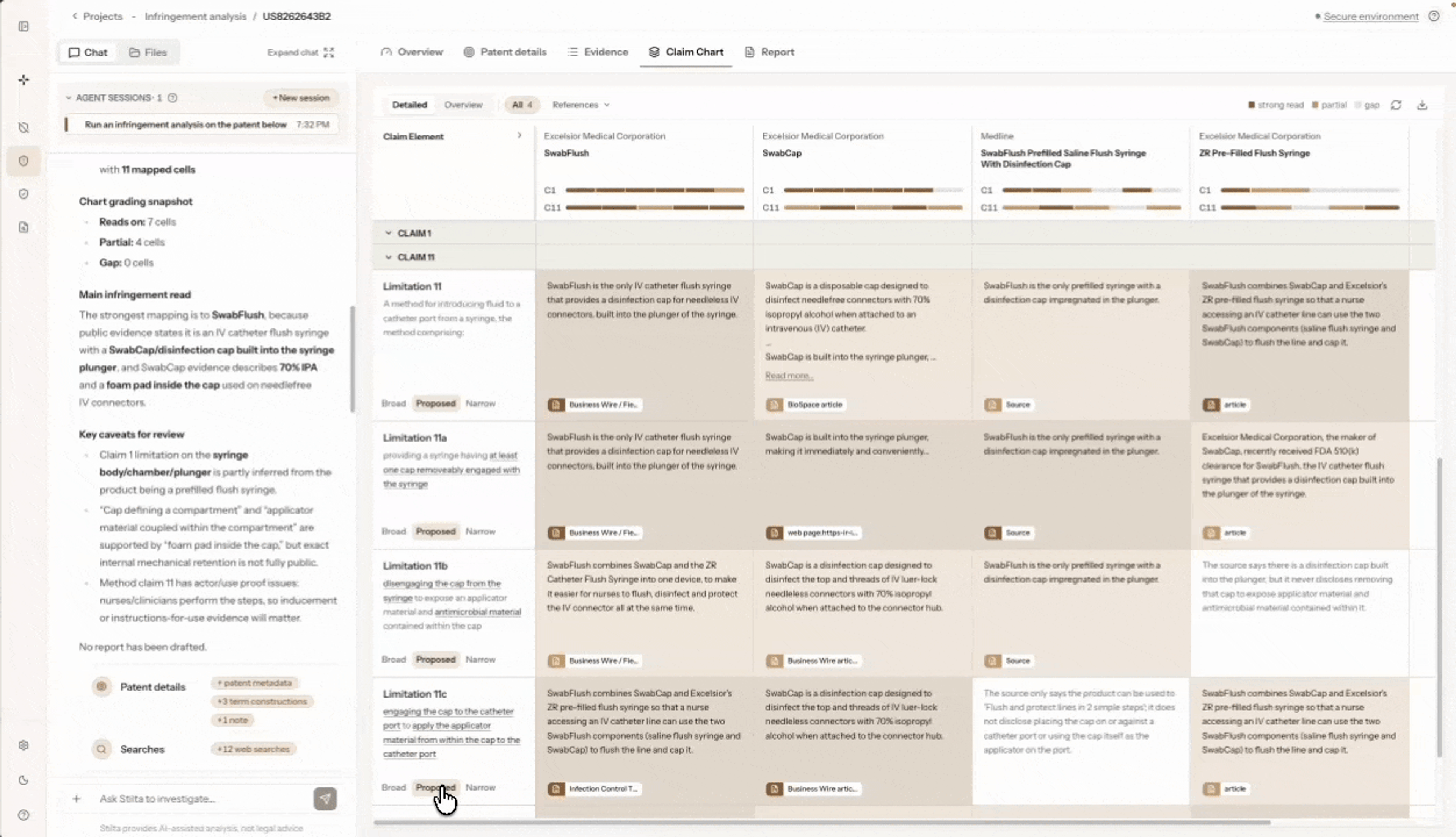Collapse Agent Sessions list
Screen dimensions: 1456x837
[x=68, y=98]
